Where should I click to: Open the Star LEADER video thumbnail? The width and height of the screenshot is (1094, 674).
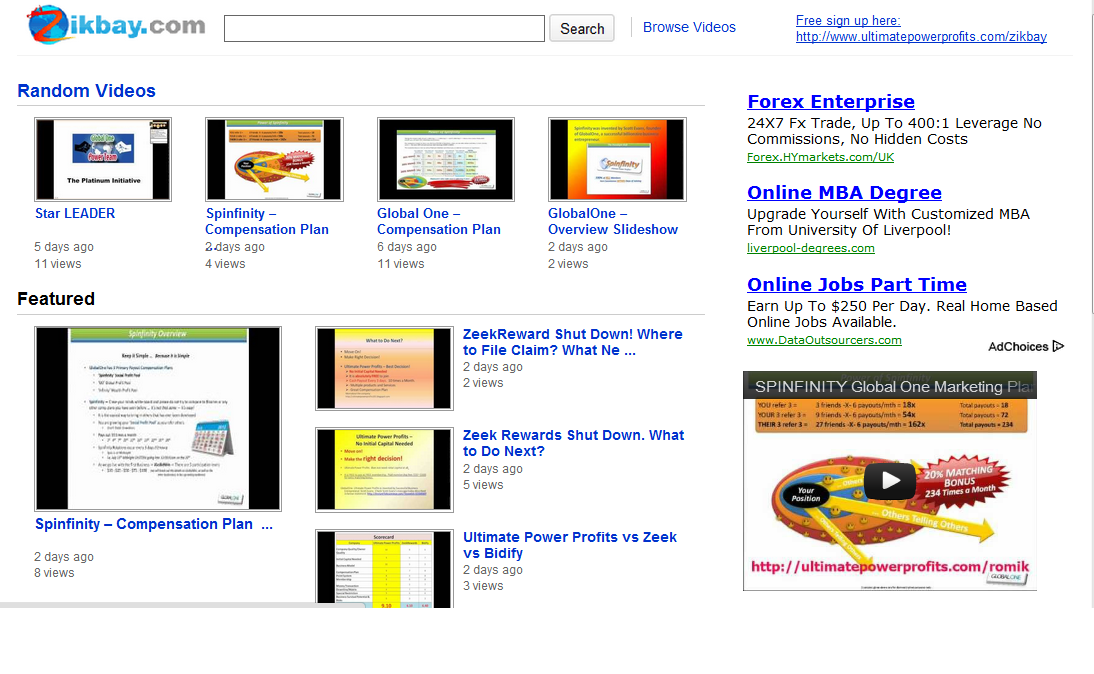pyautogui.click(x=103, y=159)
